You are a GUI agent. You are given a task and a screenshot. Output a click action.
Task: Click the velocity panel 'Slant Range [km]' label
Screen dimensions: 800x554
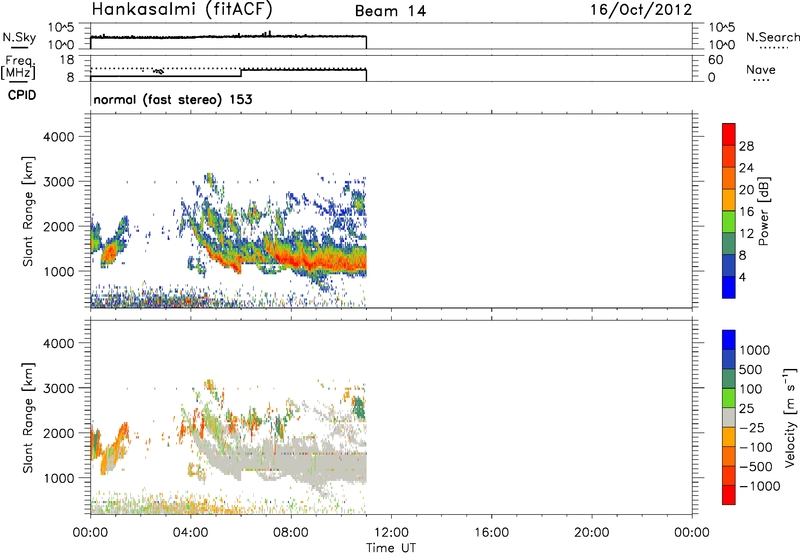point(28,418)
